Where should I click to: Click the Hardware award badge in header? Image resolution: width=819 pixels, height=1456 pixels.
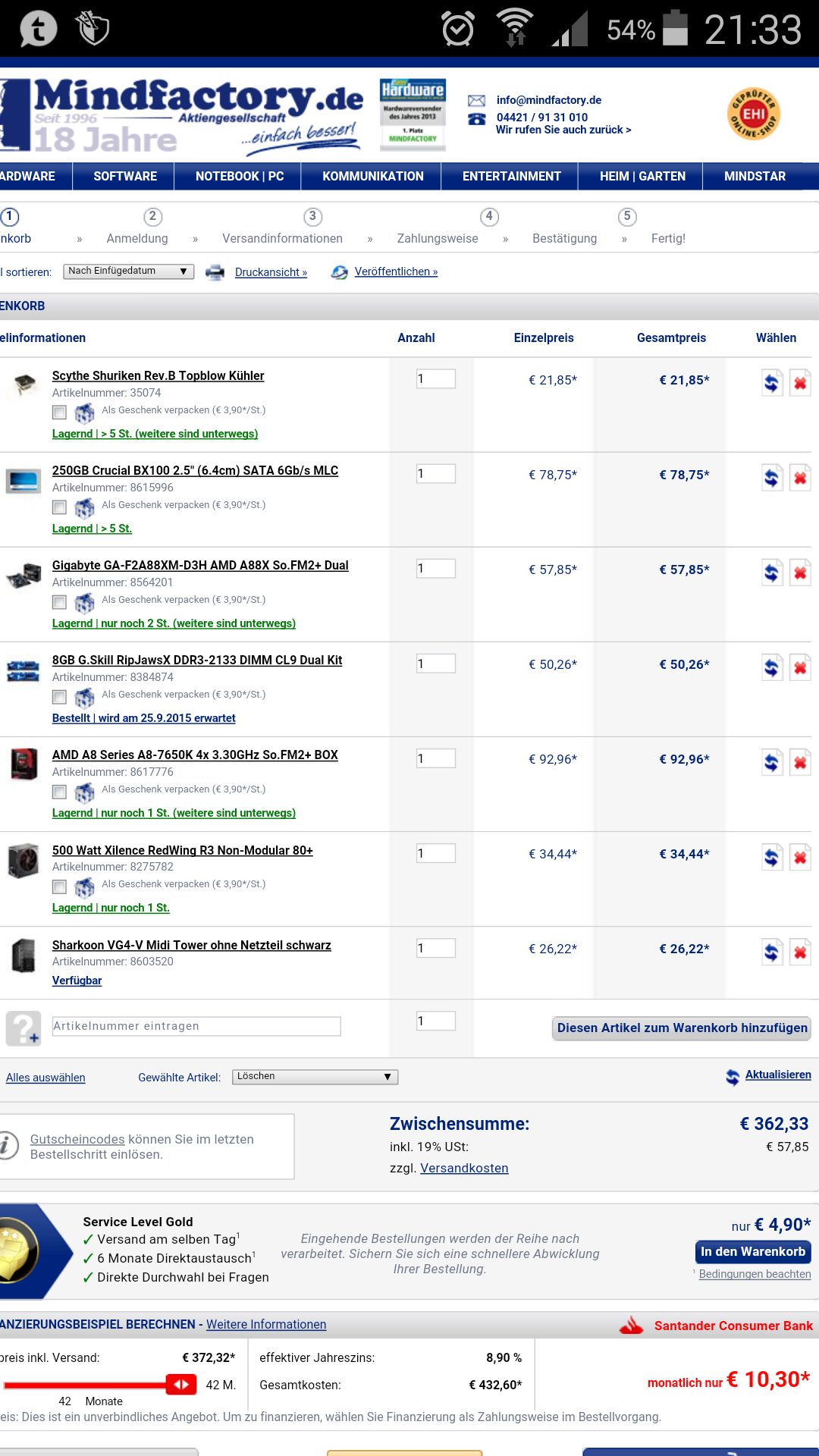(x=413, y=113)
